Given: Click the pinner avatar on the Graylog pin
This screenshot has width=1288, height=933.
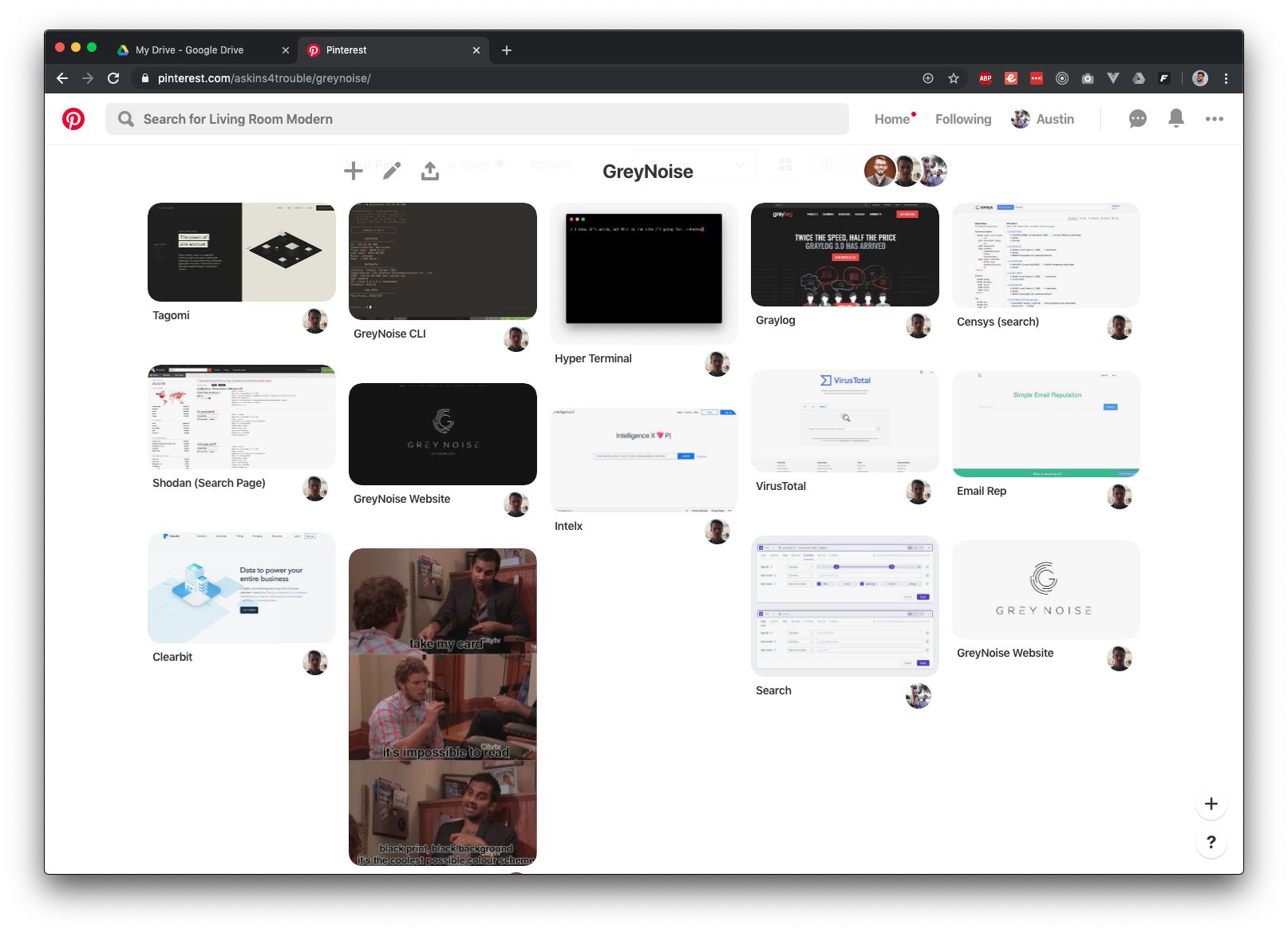Looking at the screenshot, I should 919,326.
